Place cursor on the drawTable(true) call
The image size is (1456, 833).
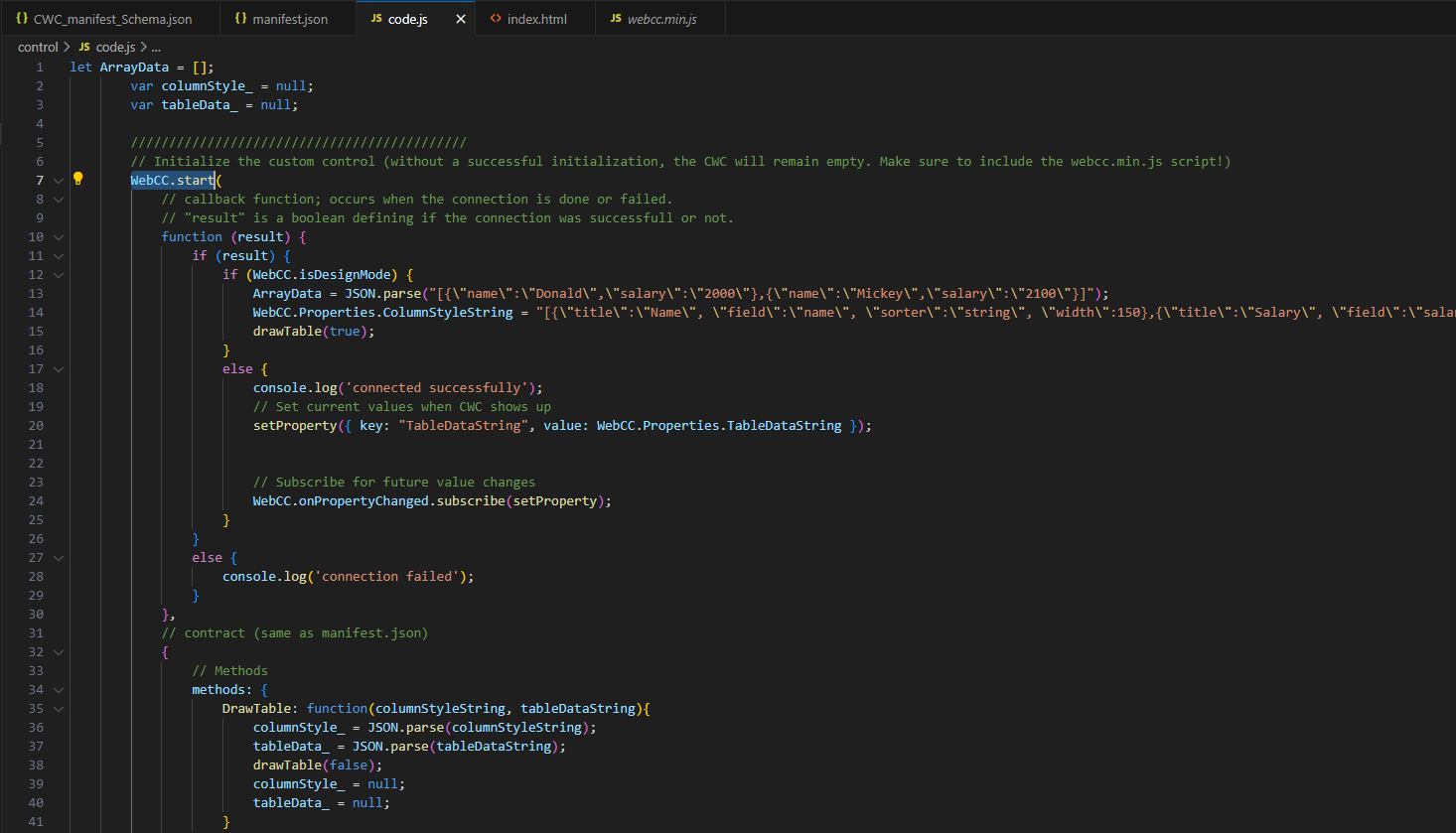pyautogui.click(x=290, y=331)
